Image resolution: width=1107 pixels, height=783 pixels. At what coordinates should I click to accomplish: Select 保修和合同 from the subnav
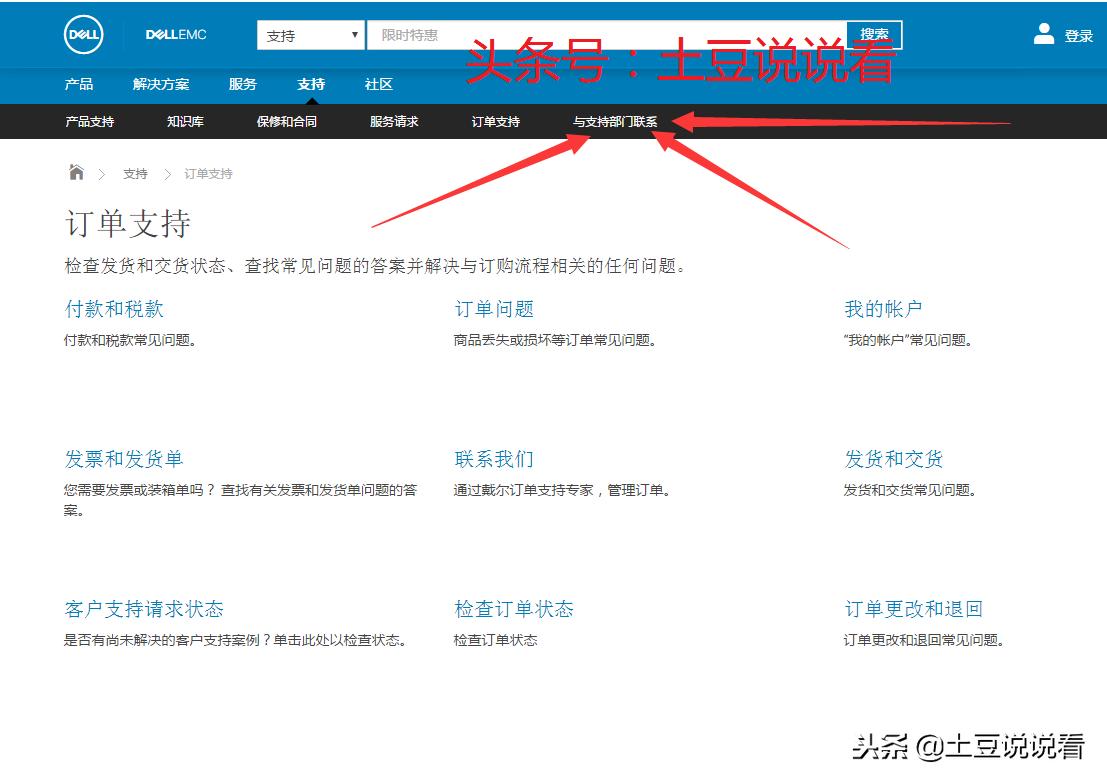click(x=288, y=121)
